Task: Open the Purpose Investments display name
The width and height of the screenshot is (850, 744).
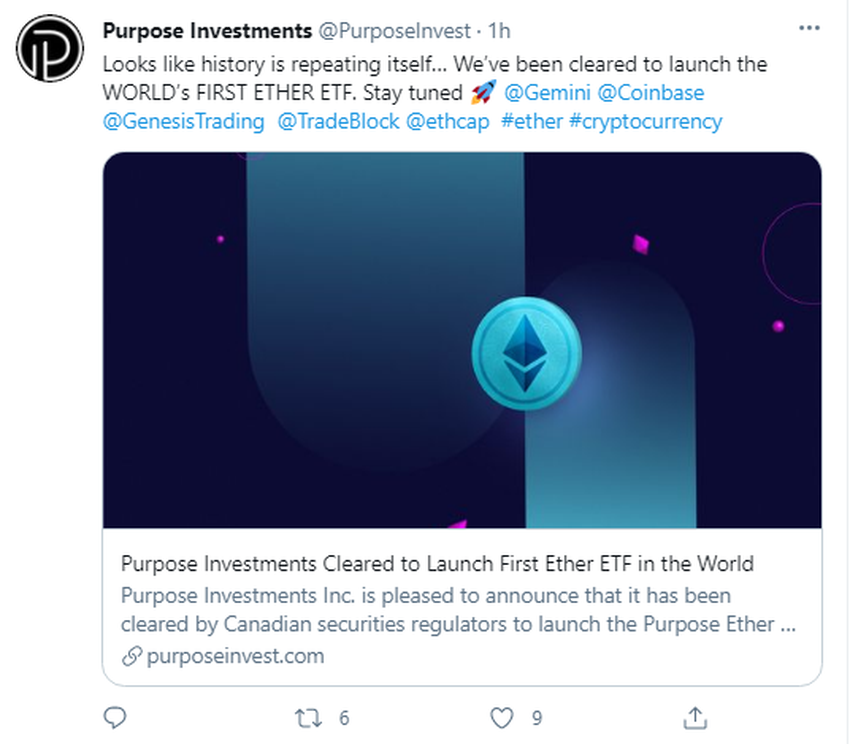Action: point(207,31)
